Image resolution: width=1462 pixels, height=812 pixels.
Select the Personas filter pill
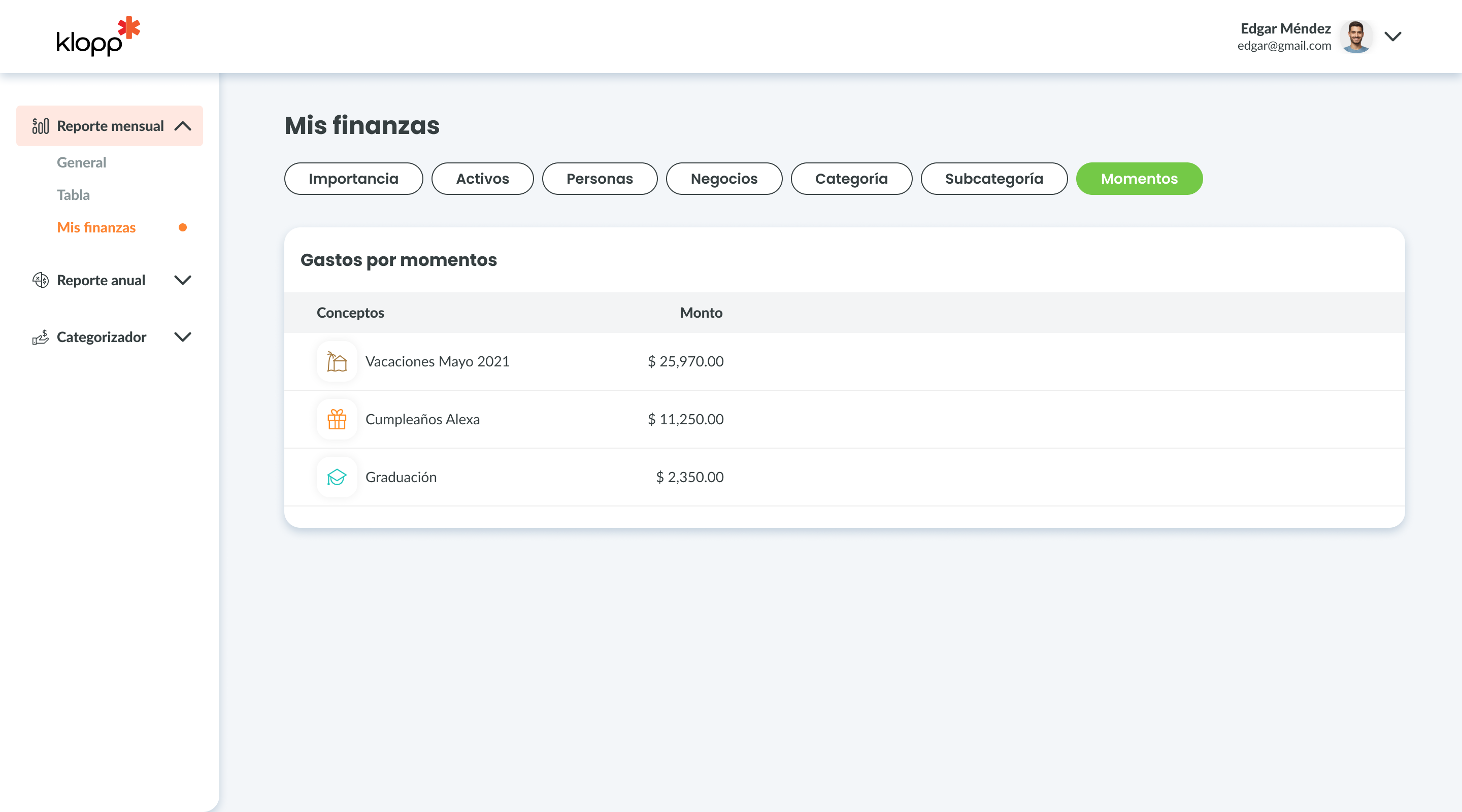click(x=600, y=179)
